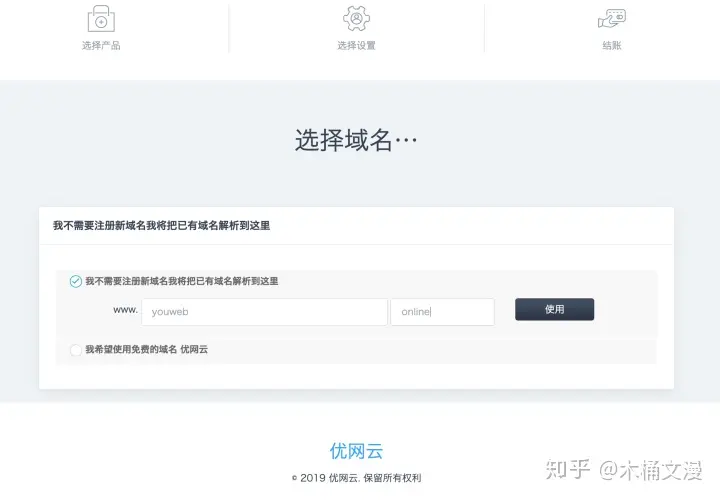Click the bold 我不需要注册新域名 card header
720x500 pixels.
pos(161,225)
